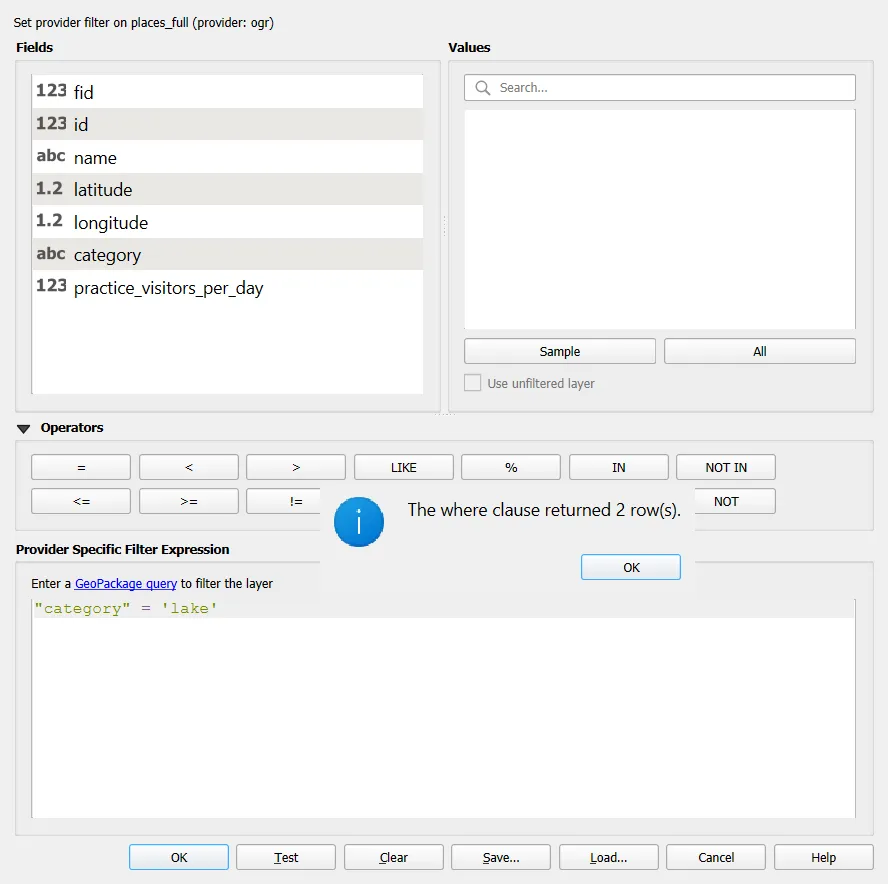Load sample values with the Sample button
Screen dimensions: 888x884
coord(560,351)
